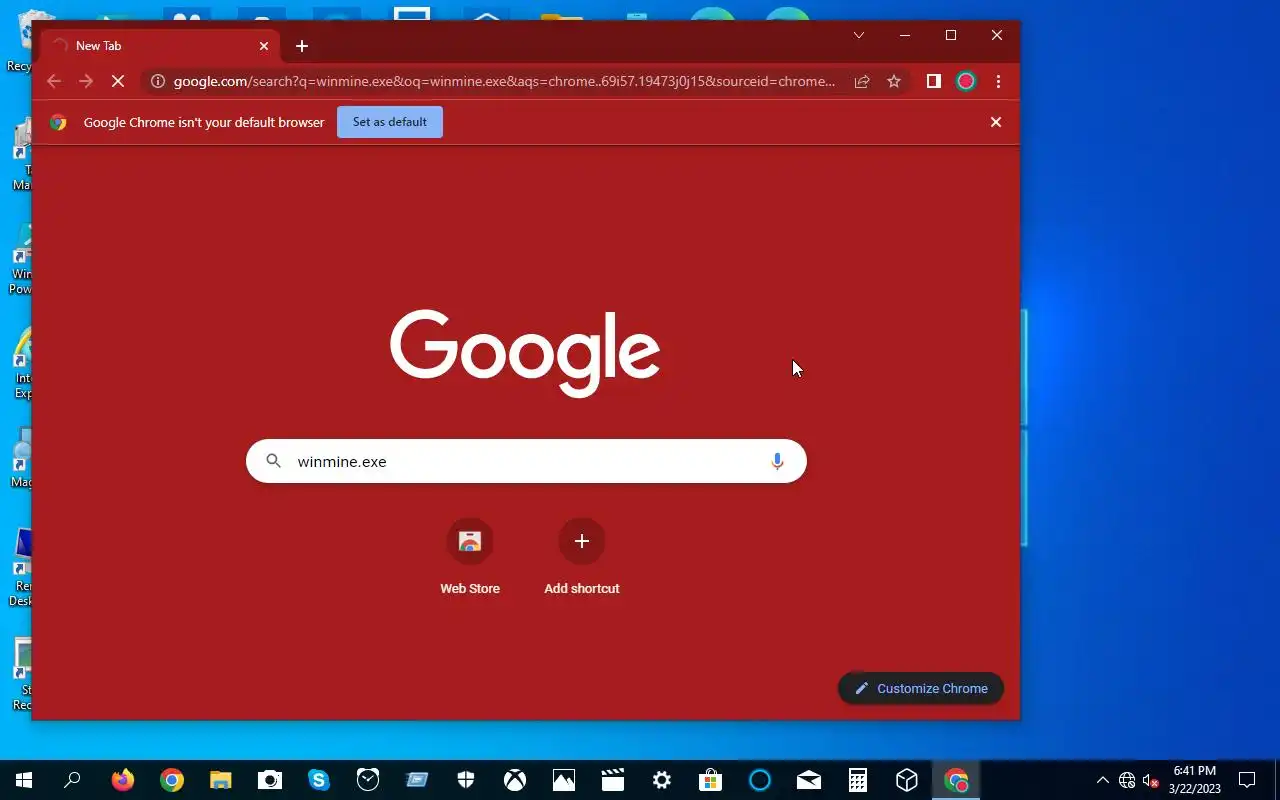The height and width of the screenshot is (800, 1280).
Task: Share this page via share icon
Action: pyautogui.click(x=862, y=82)
